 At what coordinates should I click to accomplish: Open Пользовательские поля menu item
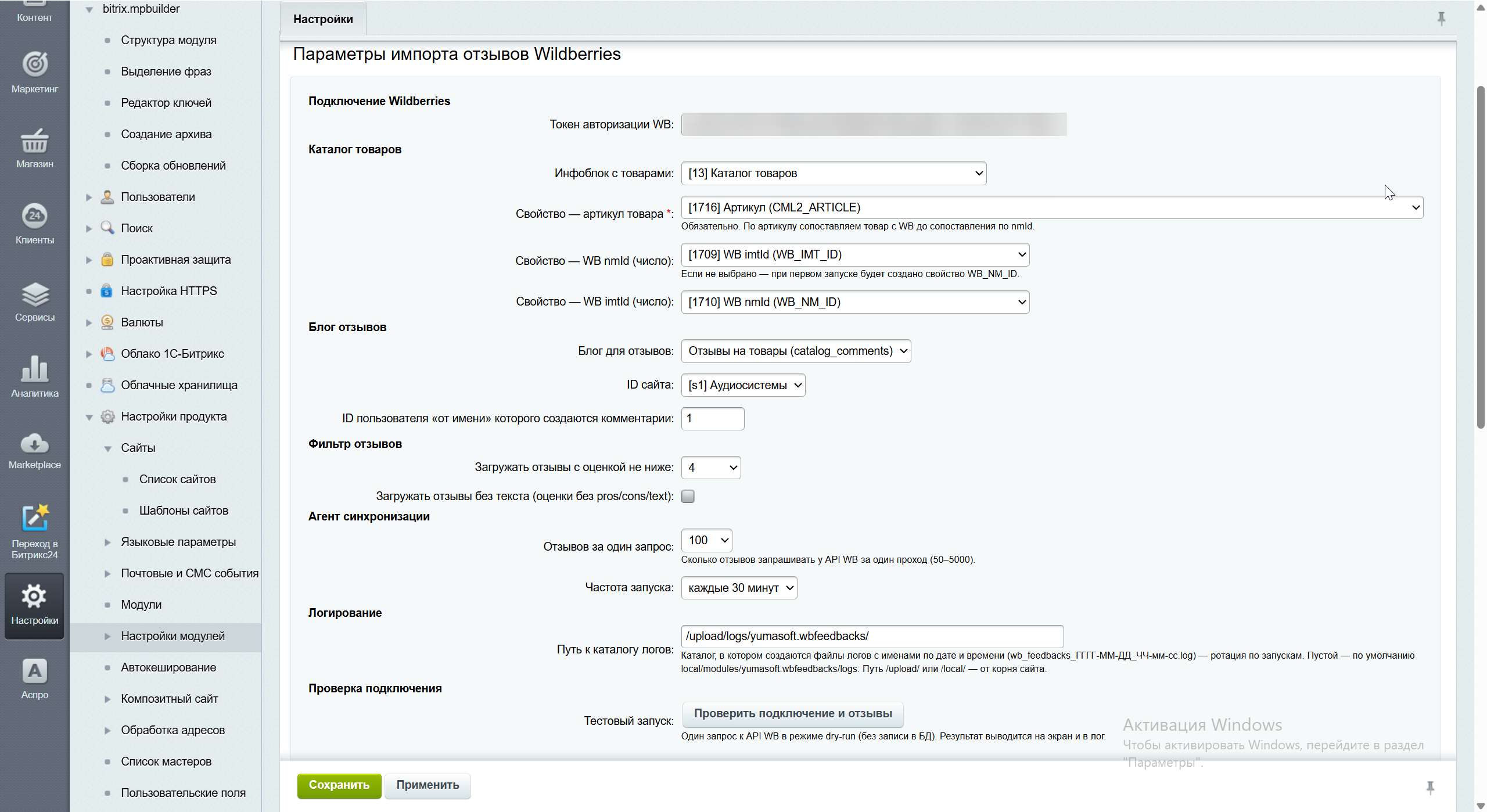point(183,793)
